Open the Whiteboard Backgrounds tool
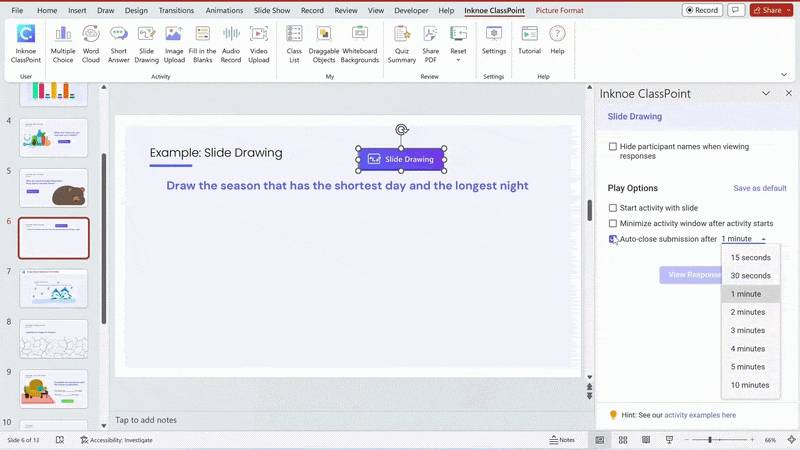 359,41
